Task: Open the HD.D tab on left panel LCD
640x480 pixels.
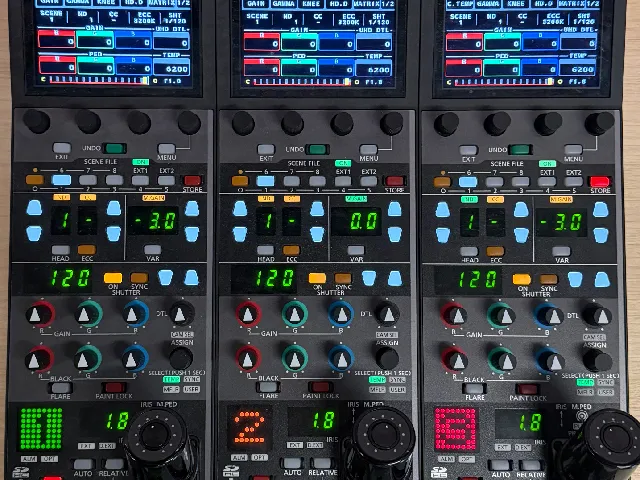Action: pos(134,3)
